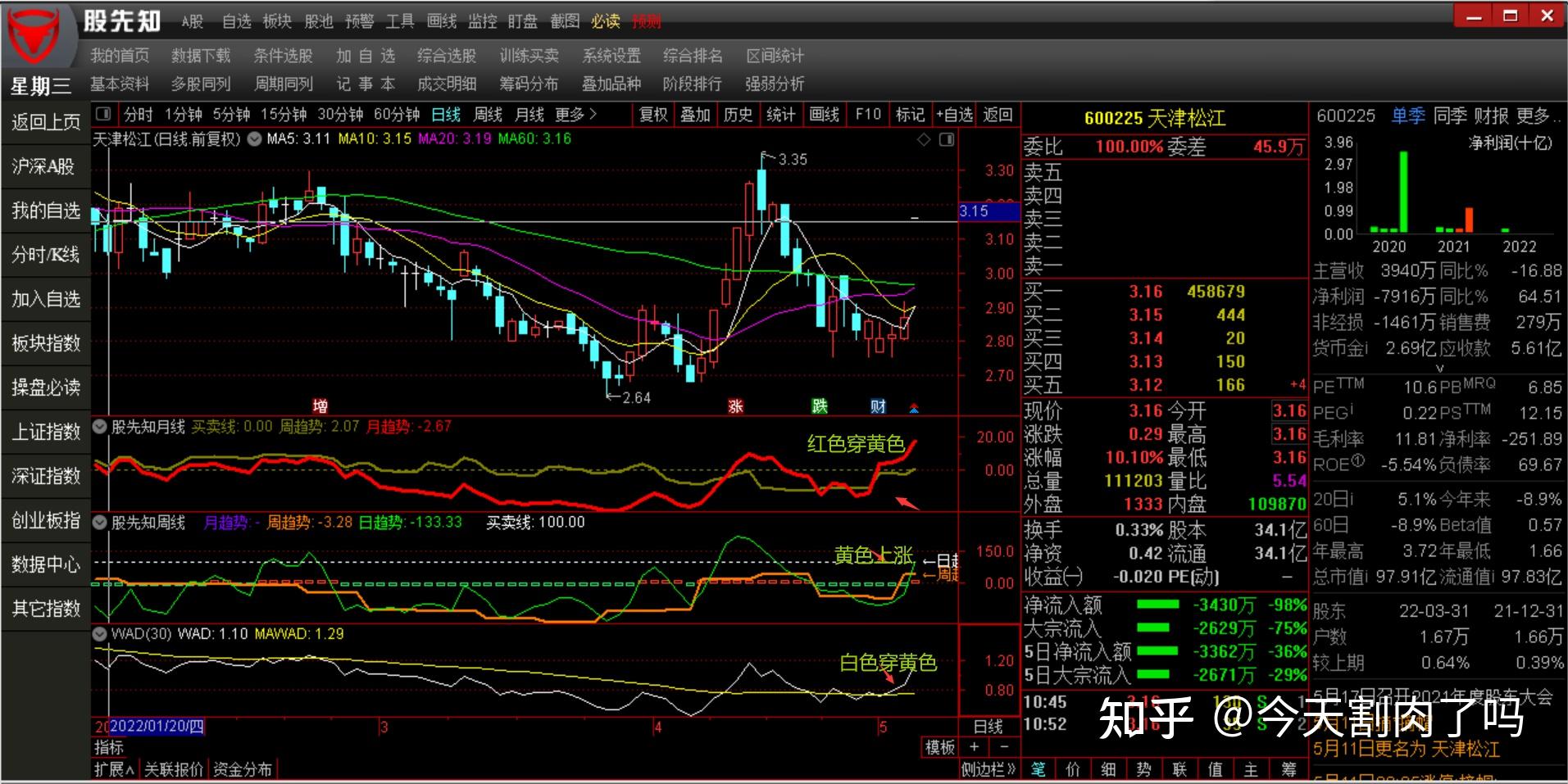Click the diamond icon above the K-line chart

(x=924, y=139)
